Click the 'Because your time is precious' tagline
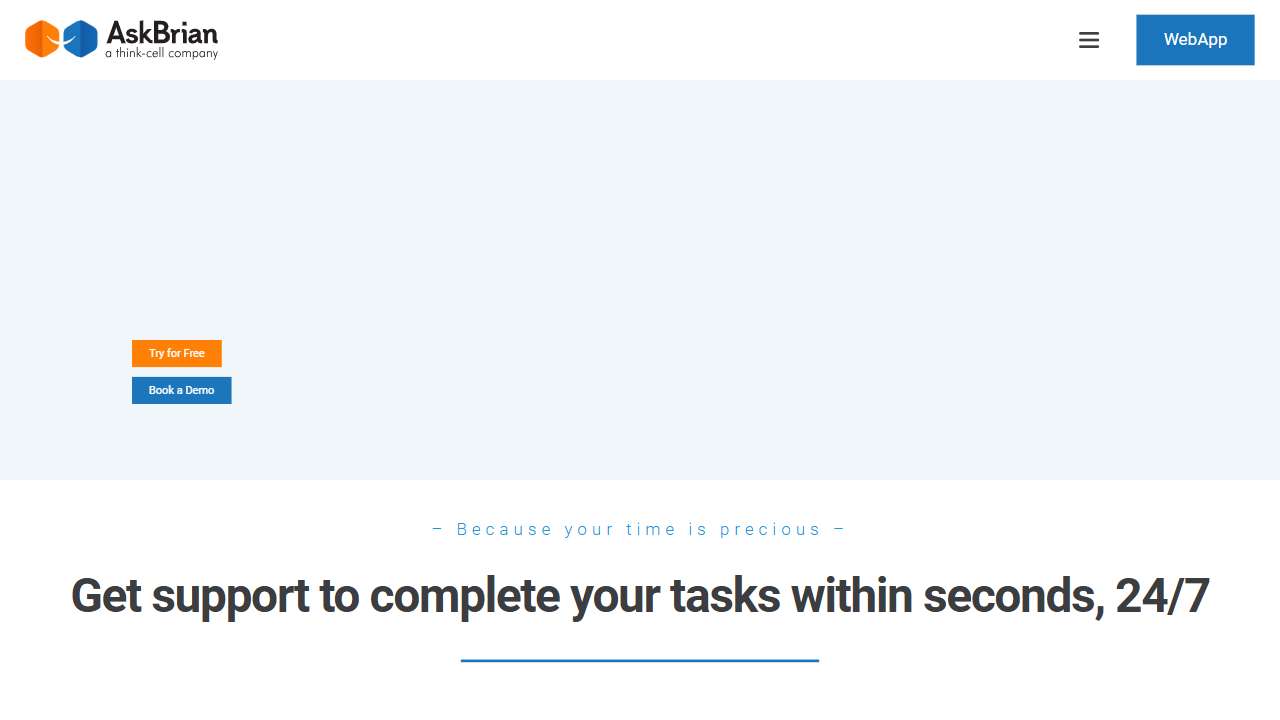 pos(639,529)
